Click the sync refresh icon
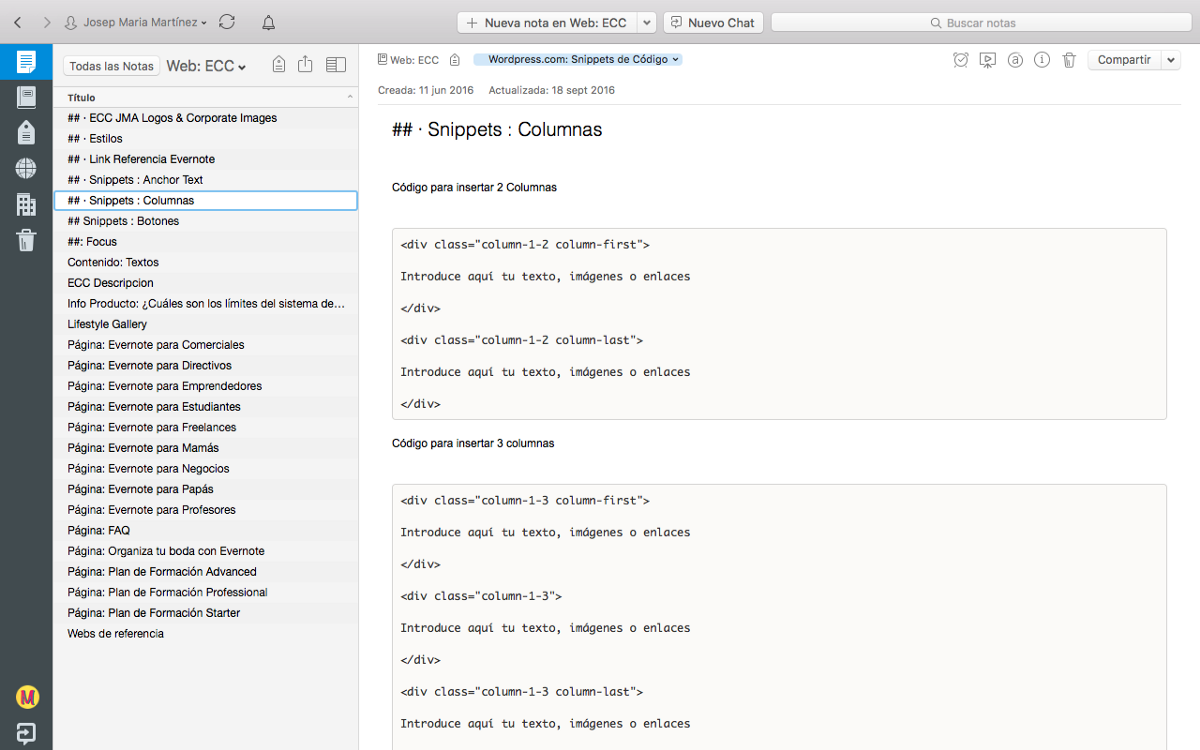The height and width of the screenshot is (750, 1200). point(227,22)
